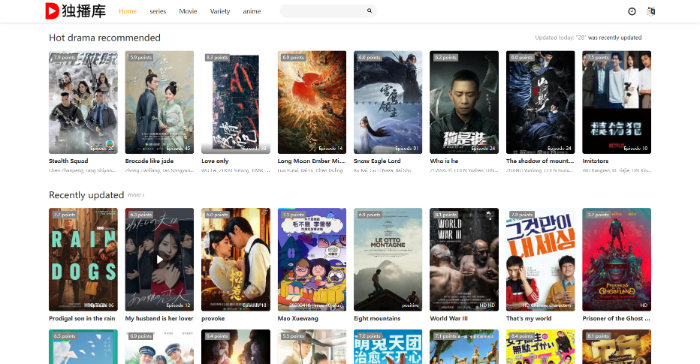Click the 'provoke' title link
The height and width of the screenshot is (364, 700).
(x=213, y=318)
